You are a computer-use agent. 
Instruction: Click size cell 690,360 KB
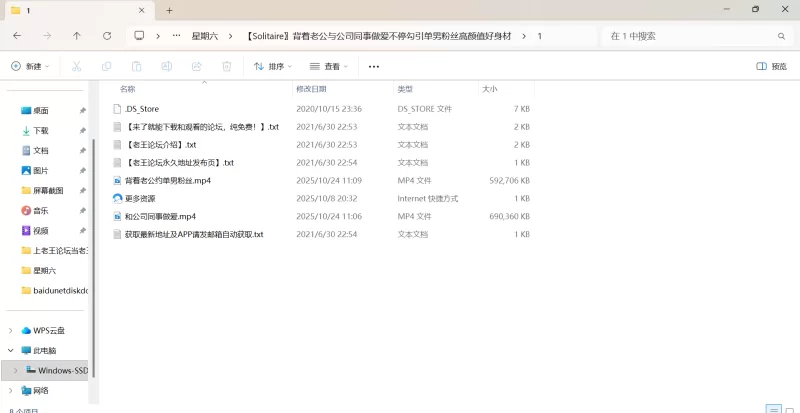(509, 216)
